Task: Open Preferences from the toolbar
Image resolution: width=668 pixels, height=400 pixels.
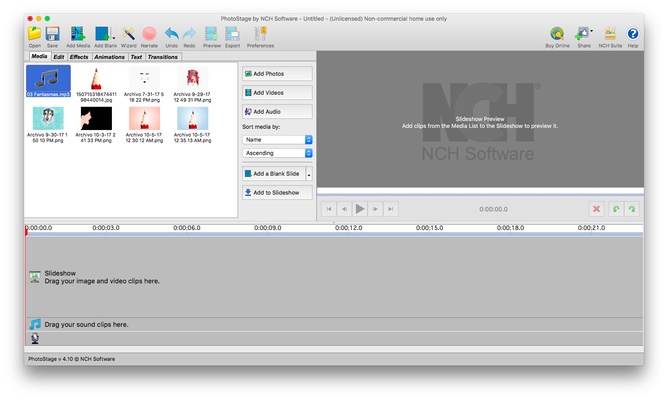Action: 260,36
